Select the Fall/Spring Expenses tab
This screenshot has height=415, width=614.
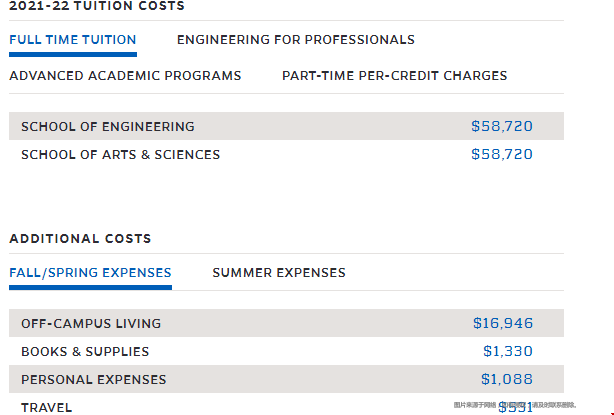(90, 272)
